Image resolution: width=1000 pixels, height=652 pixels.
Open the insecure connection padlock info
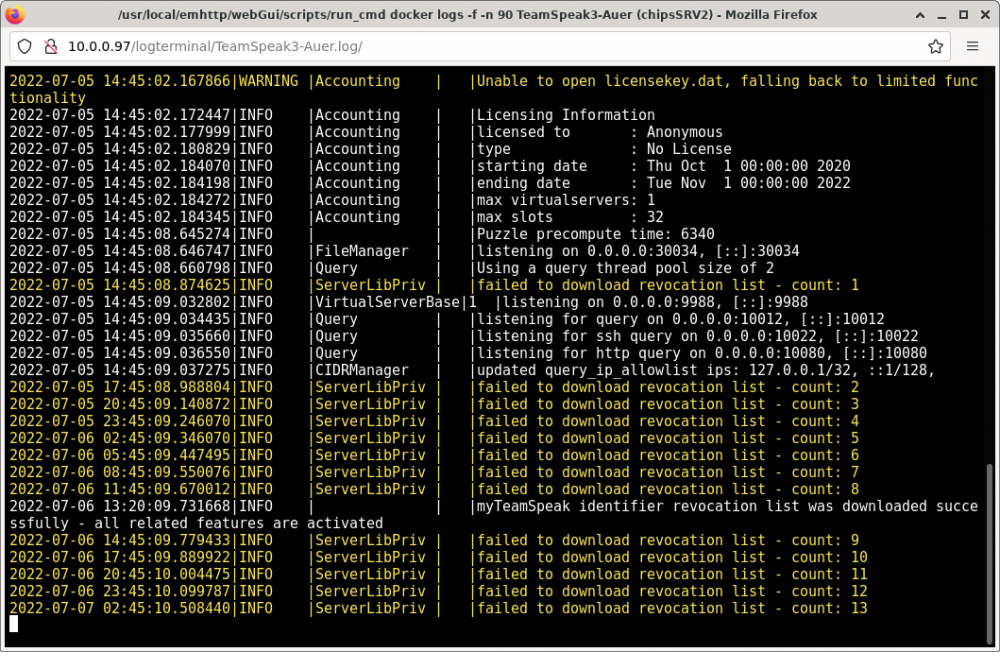pyautogui.click(x=50, y=47)
